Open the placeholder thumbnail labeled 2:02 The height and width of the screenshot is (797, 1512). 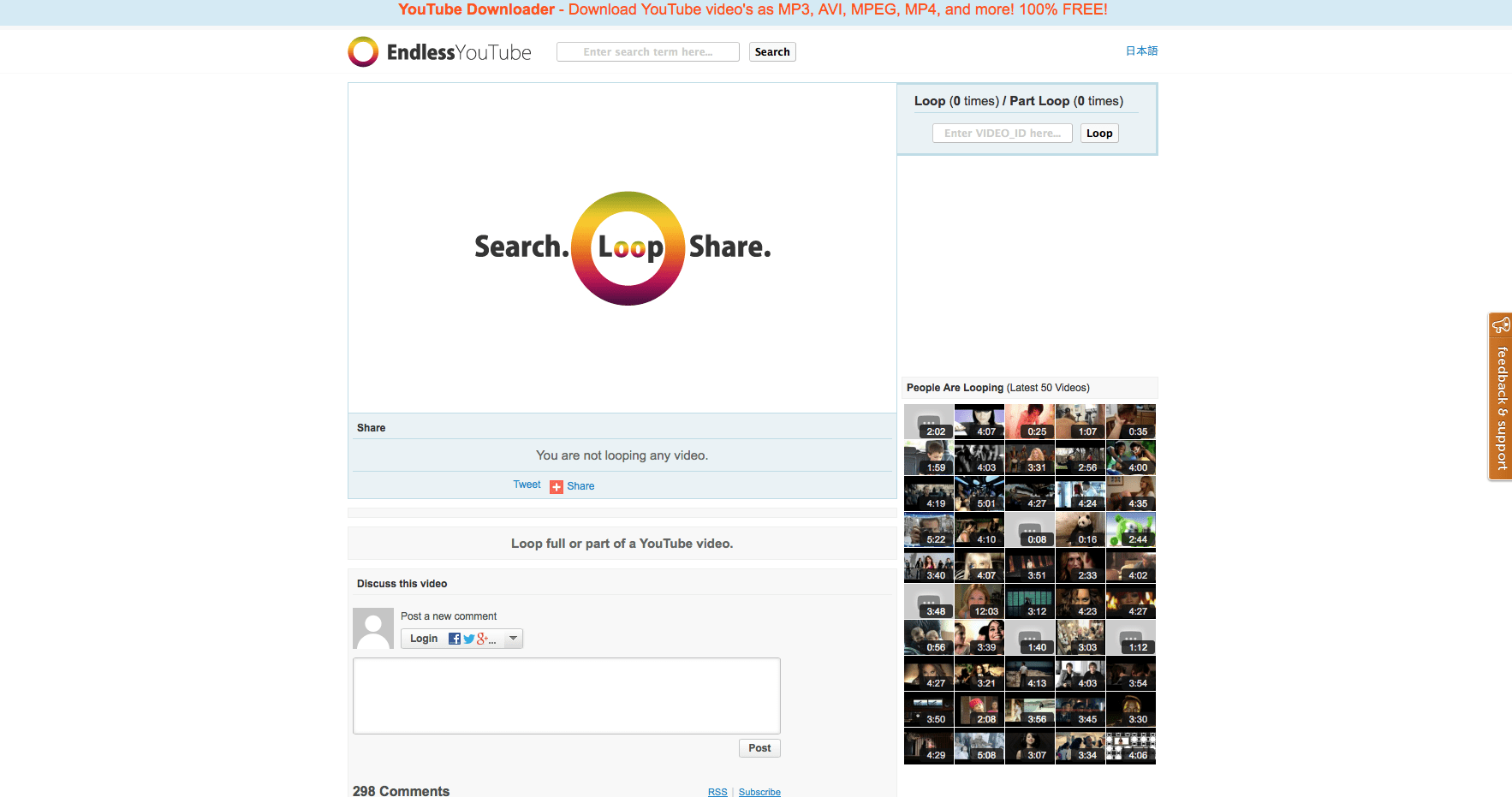click(929, 421)
